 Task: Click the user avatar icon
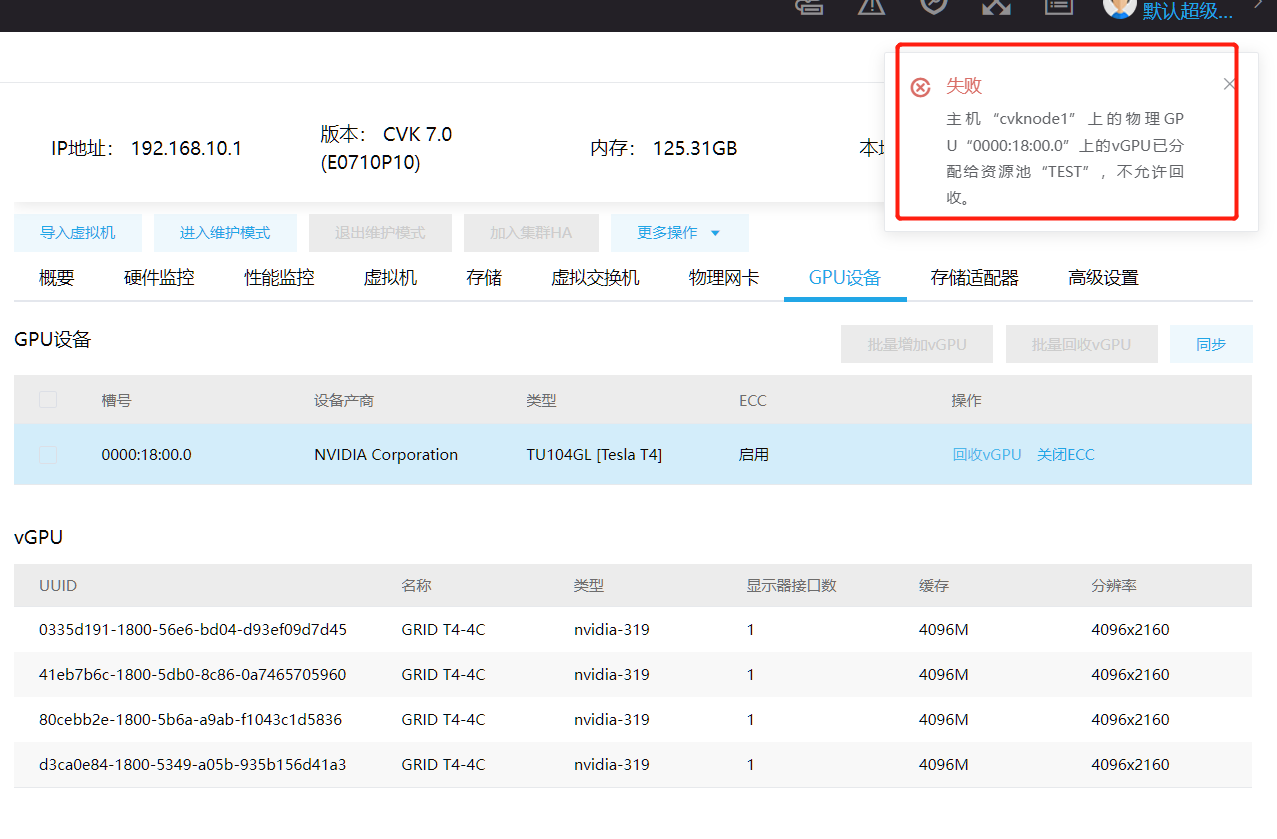click(x=1119, y=7)
